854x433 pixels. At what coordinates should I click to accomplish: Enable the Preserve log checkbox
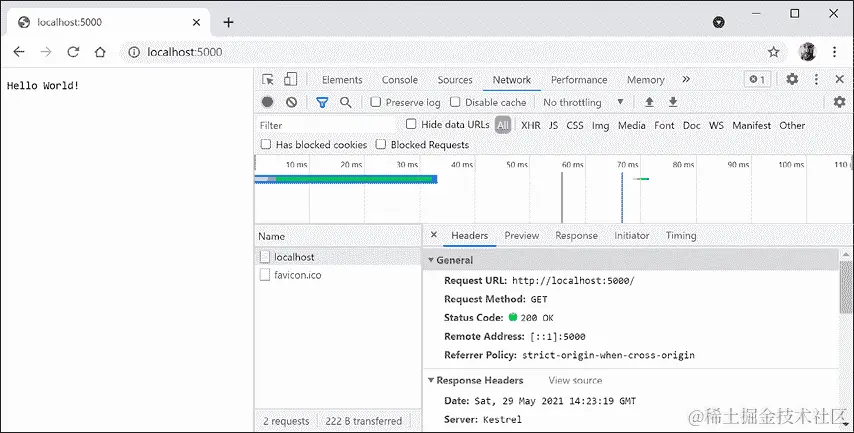click(x=375, y=102)
